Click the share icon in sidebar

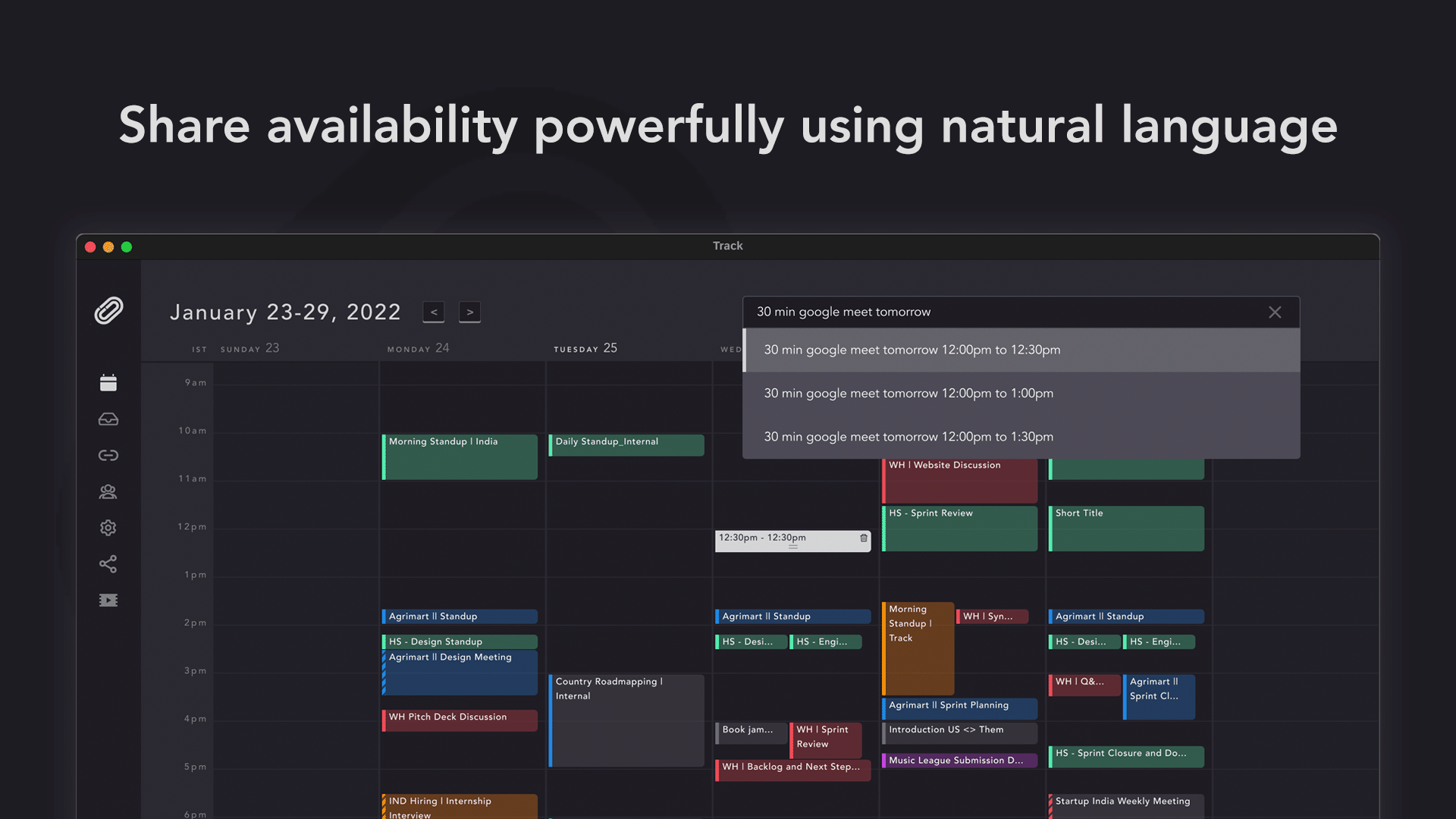click(x=108, y=563)
